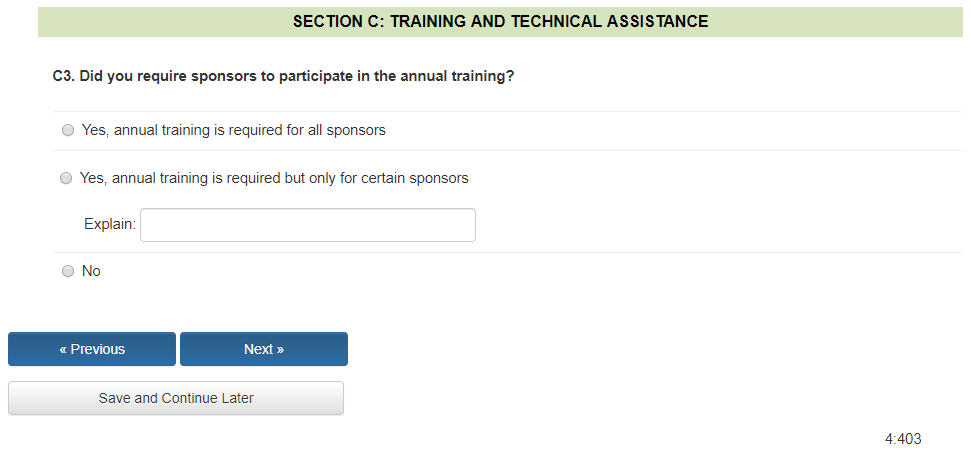Click label text 'Yes, annual training is required for all sponsors'
Image resolution: width=971 pixels, height=451 pixels.
(233, 130)
